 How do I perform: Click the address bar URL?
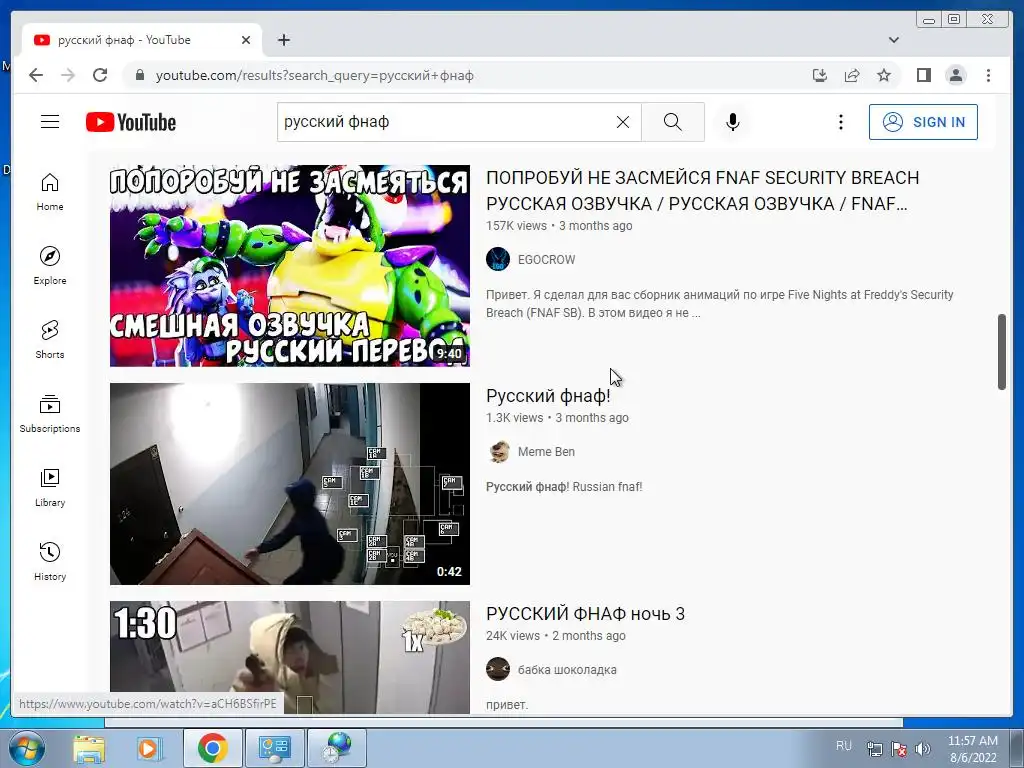pyautogui.click(x=314, y=75)
